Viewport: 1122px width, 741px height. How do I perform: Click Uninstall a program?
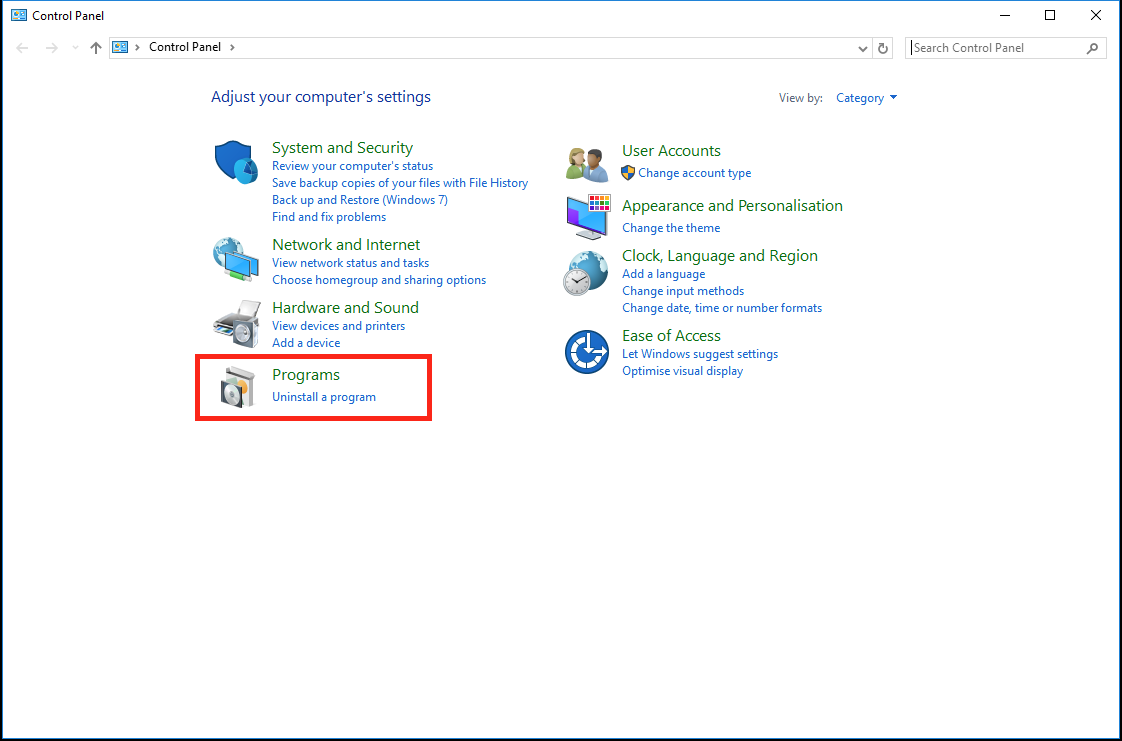point(323,397)
